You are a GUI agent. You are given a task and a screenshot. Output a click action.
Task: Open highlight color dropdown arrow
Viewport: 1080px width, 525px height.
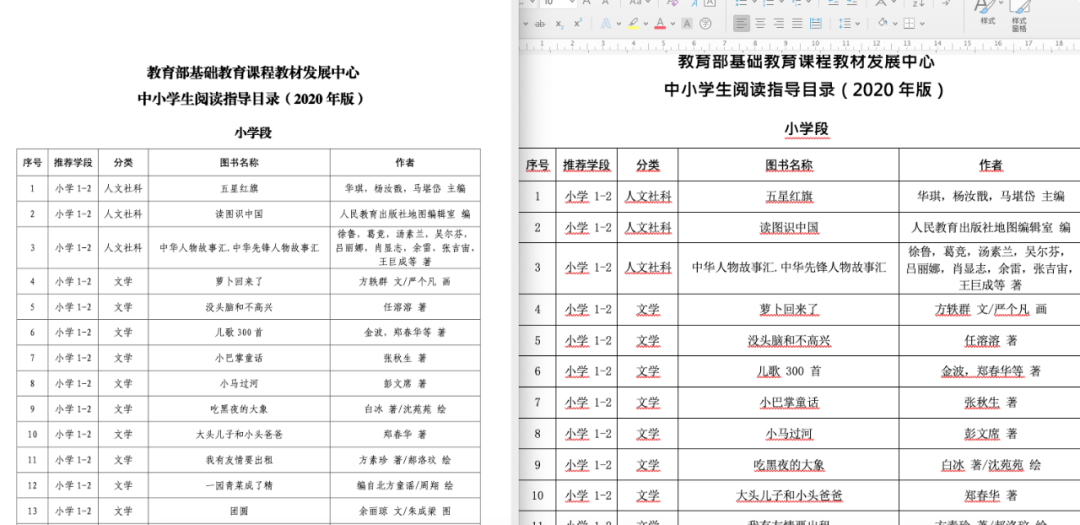pos(646,23)
